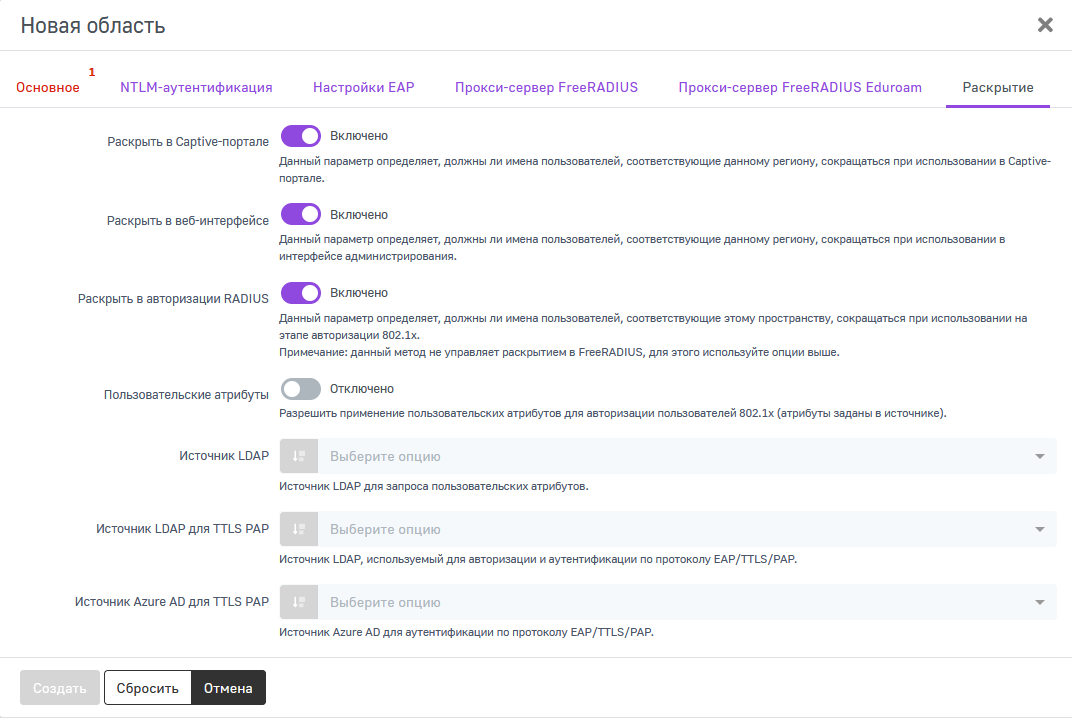Click the sort icon beside Источник LDAP
This screenshot has width=1072, height=718.
tap(298, 456)
